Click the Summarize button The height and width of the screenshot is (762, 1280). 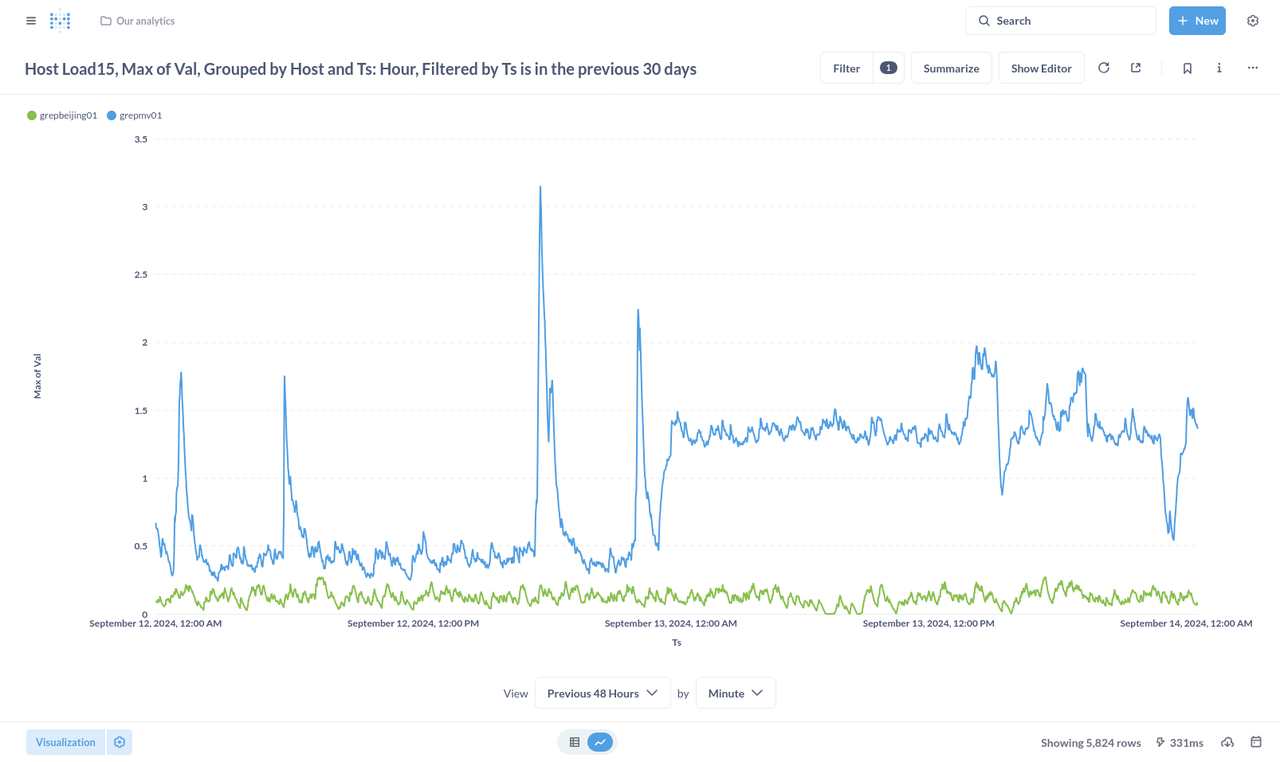click(x=951, y=67)
